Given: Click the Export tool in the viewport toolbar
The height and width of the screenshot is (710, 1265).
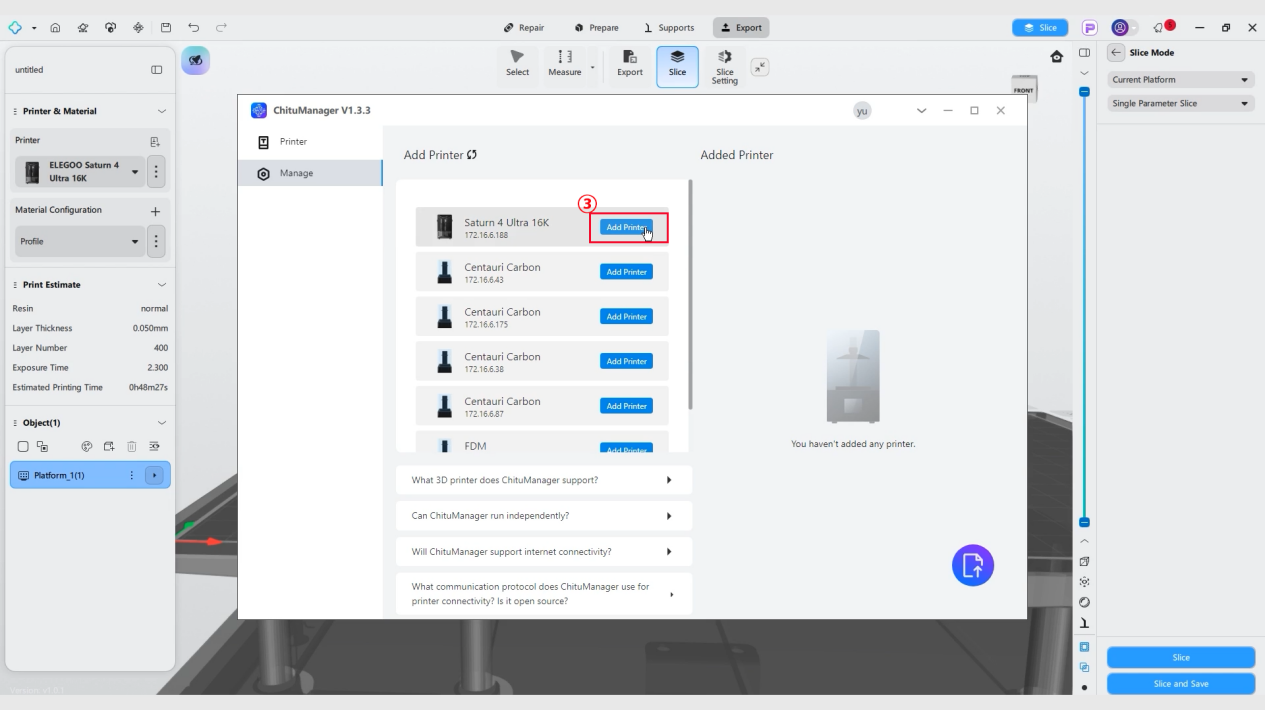Looking at the screenshot, I should point(630,65).
